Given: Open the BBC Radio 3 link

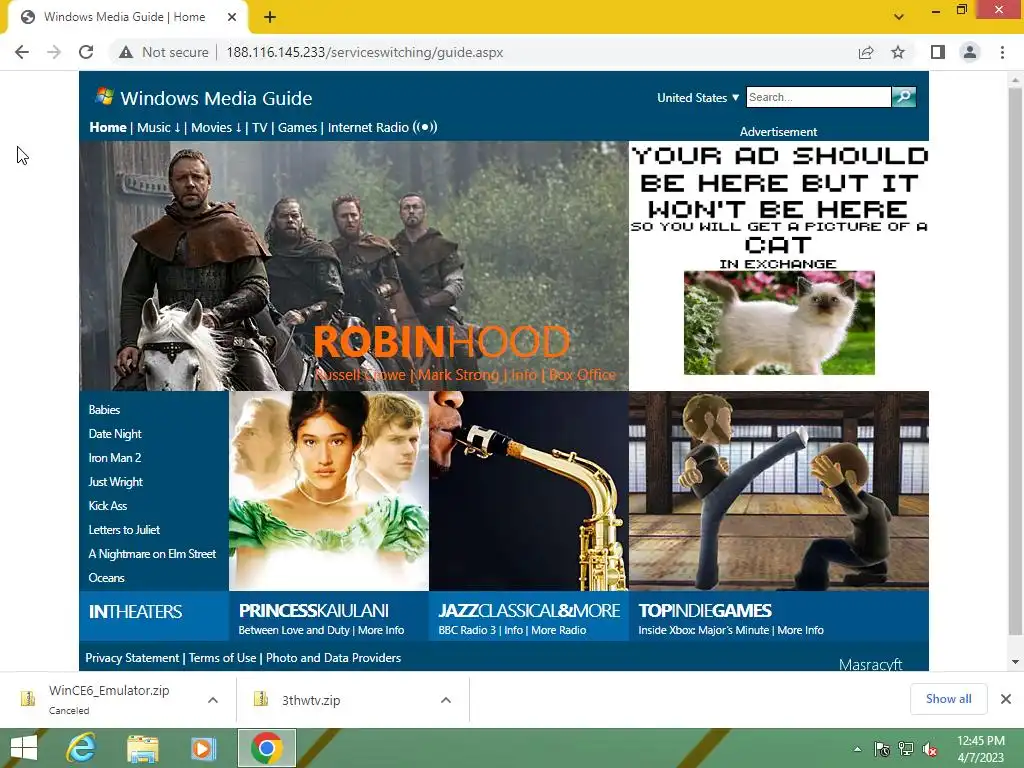Looking at the screenshot, I should pos(466,630).
